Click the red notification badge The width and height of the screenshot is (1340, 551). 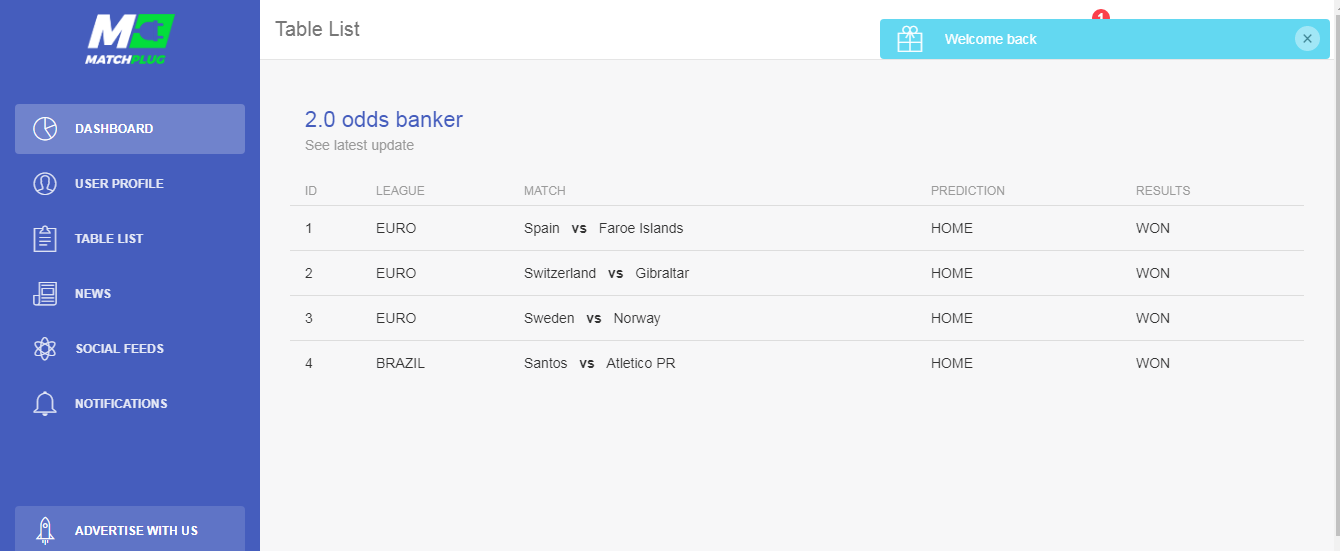click(1101, 15)
